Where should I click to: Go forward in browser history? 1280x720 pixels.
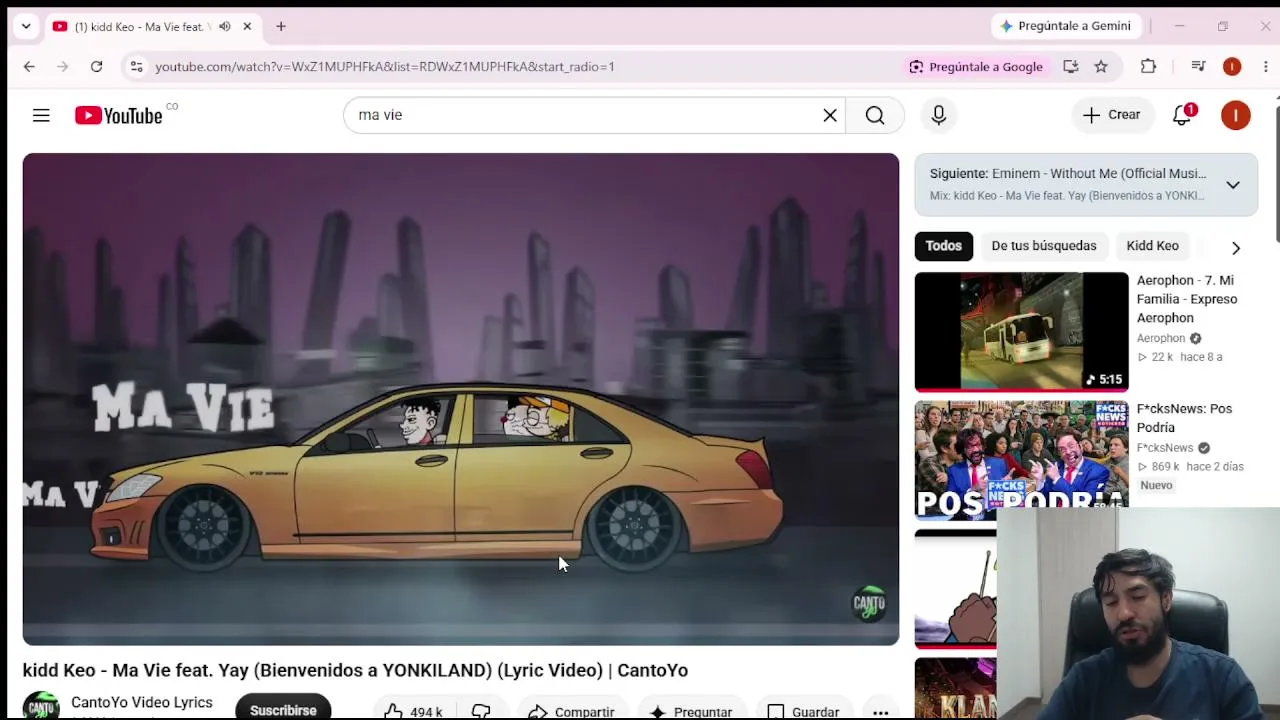[62, 67]
